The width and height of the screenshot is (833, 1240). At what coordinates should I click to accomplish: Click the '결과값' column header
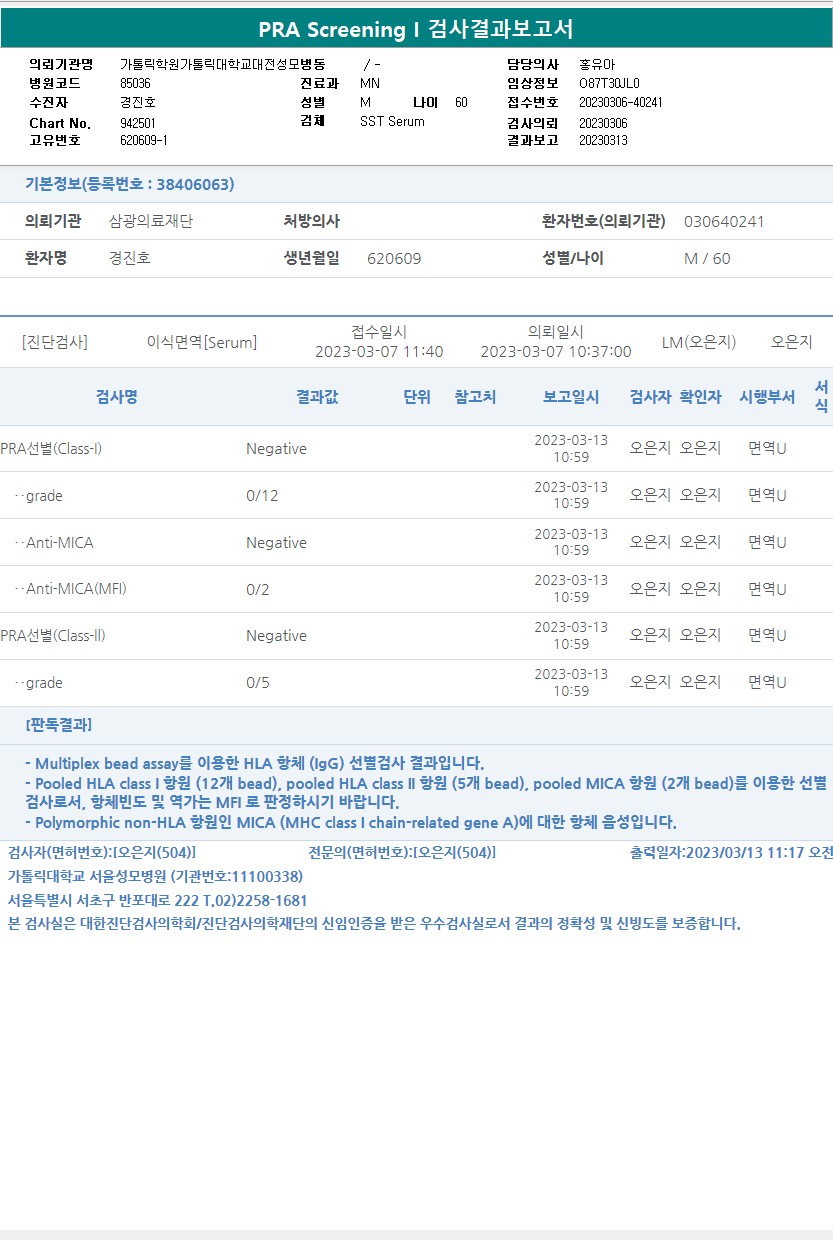pyautogui.click(x=317, y=397)
